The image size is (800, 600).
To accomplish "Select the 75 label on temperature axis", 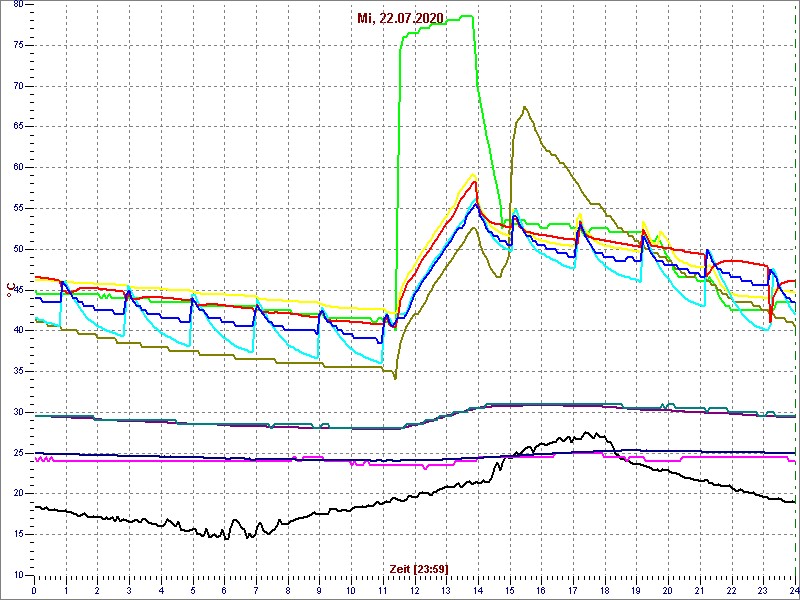I will (17, 45).
